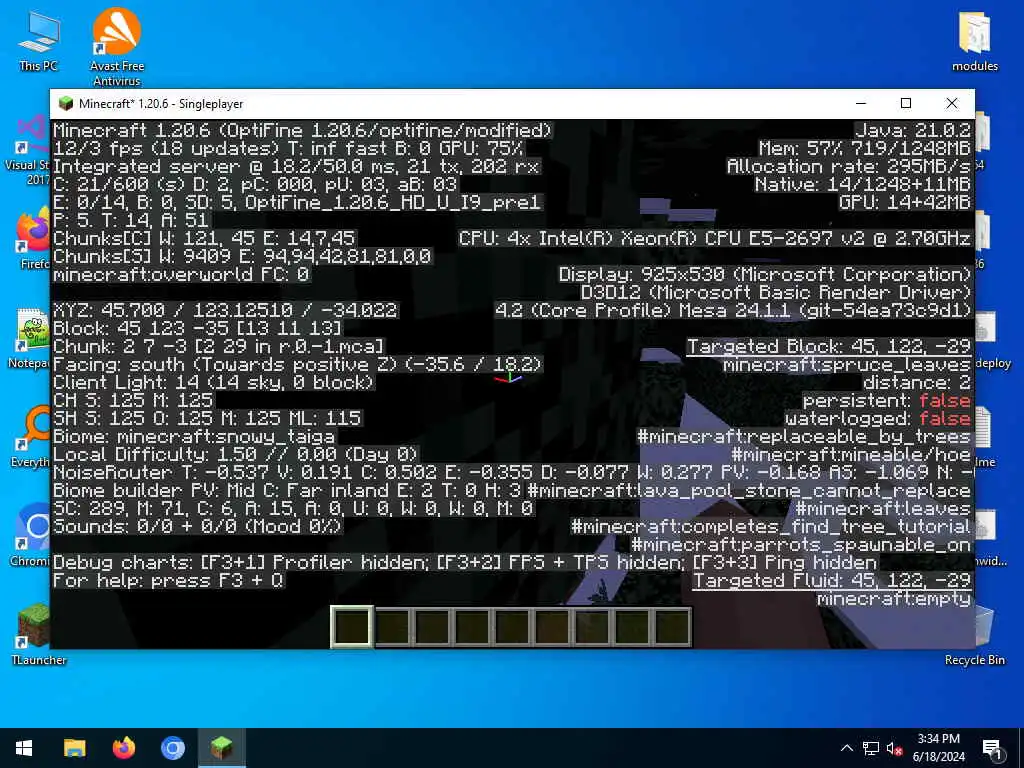Select the first hotbar slot
The width and height of the screenshot is (1024, 768).
tap(352, 627)
